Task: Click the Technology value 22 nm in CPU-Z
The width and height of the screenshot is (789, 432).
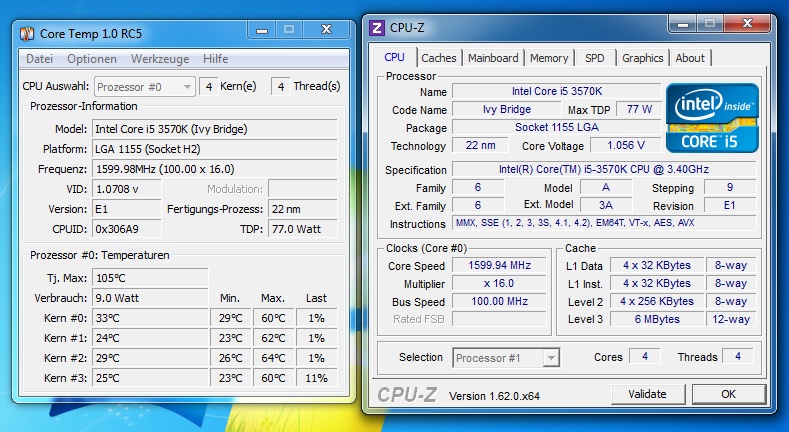Action: coord(480,146)
